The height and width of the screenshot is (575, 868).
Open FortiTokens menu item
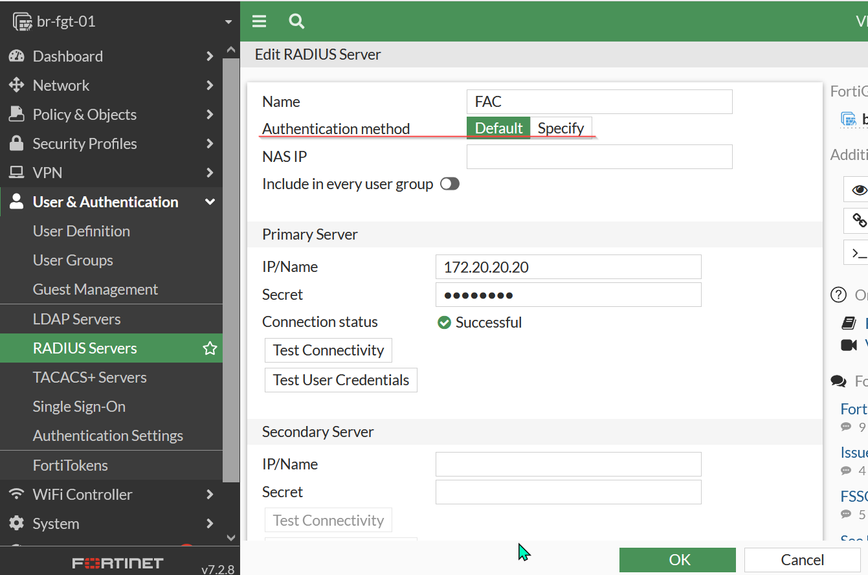pyautogui.click(x=70, y=465)
